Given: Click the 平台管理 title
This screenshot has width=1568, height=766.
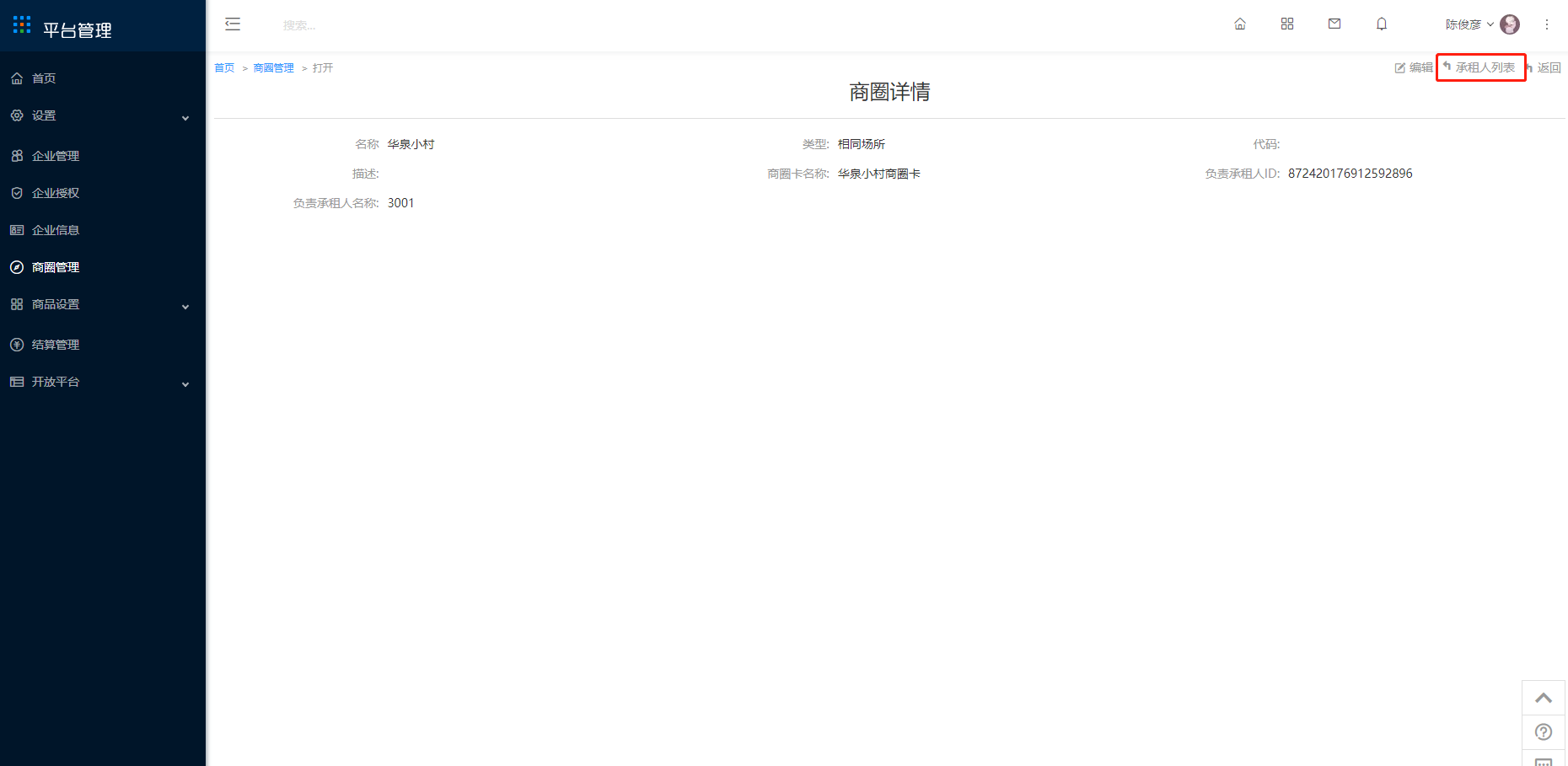Looking at the screenshot, I should click(78, 30).
